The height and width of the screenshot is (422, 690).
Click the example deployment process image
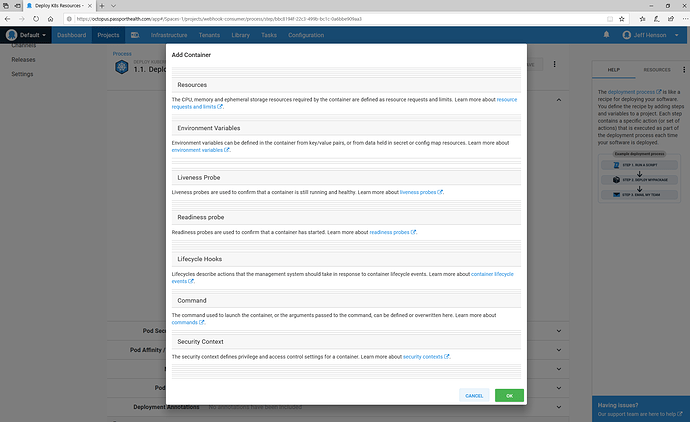tap(639, 177)
